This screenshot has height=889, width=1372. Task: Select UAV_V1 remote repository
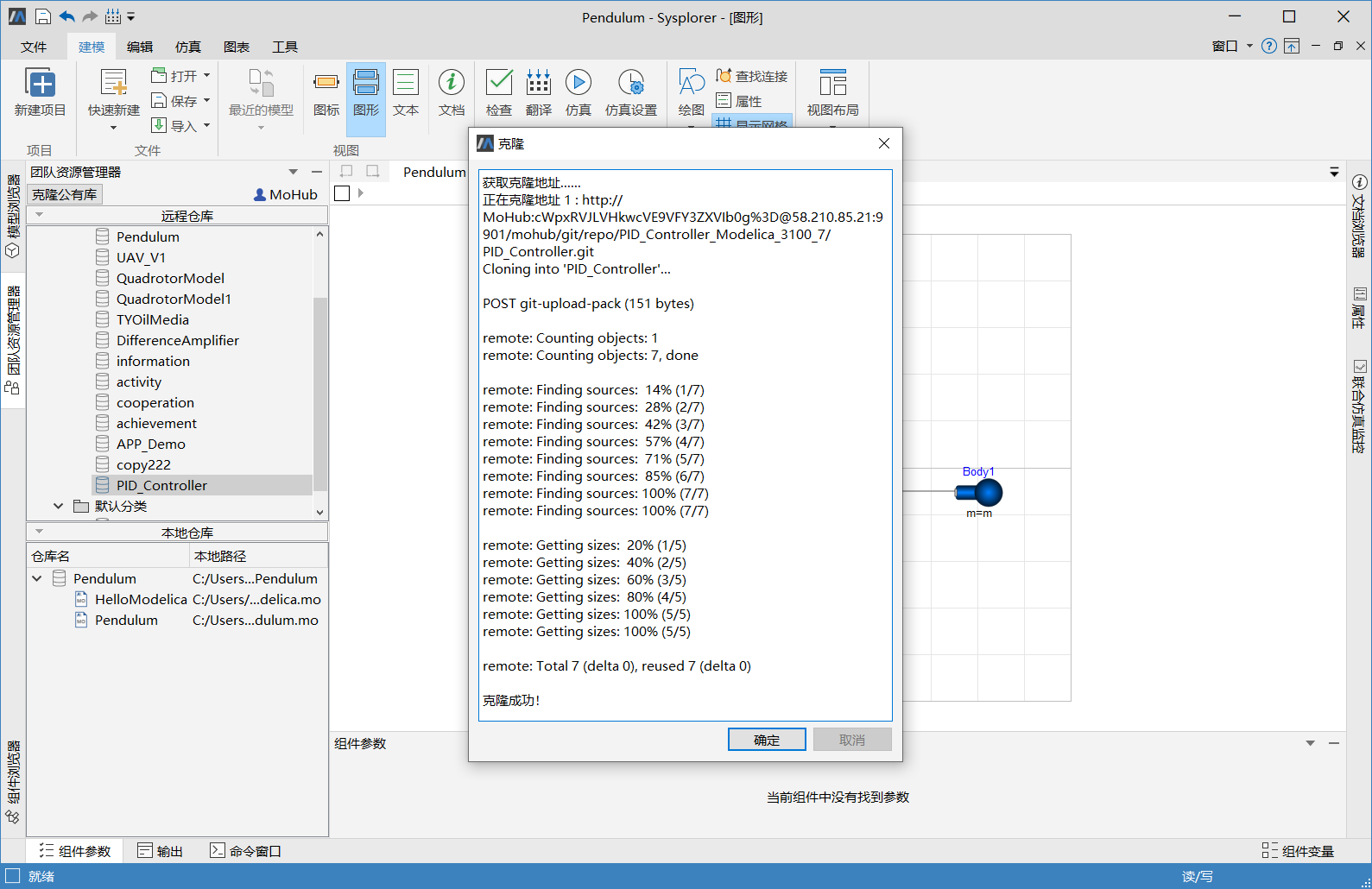coord(141,257)
